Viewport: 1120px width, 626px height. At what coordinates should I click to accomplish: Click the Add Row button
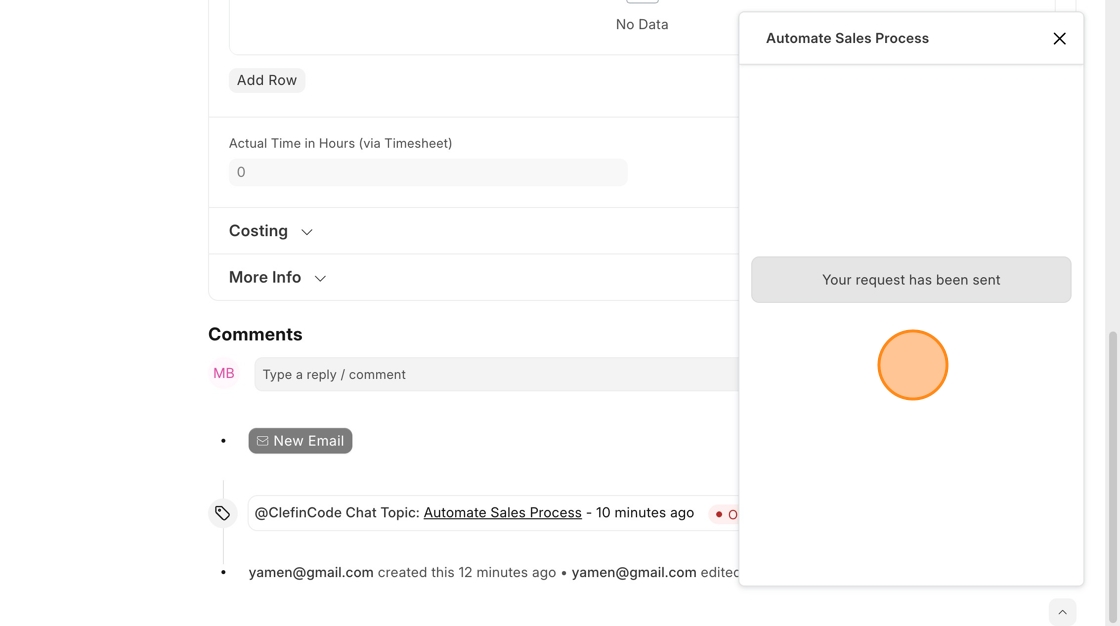[x=267, y=80]
